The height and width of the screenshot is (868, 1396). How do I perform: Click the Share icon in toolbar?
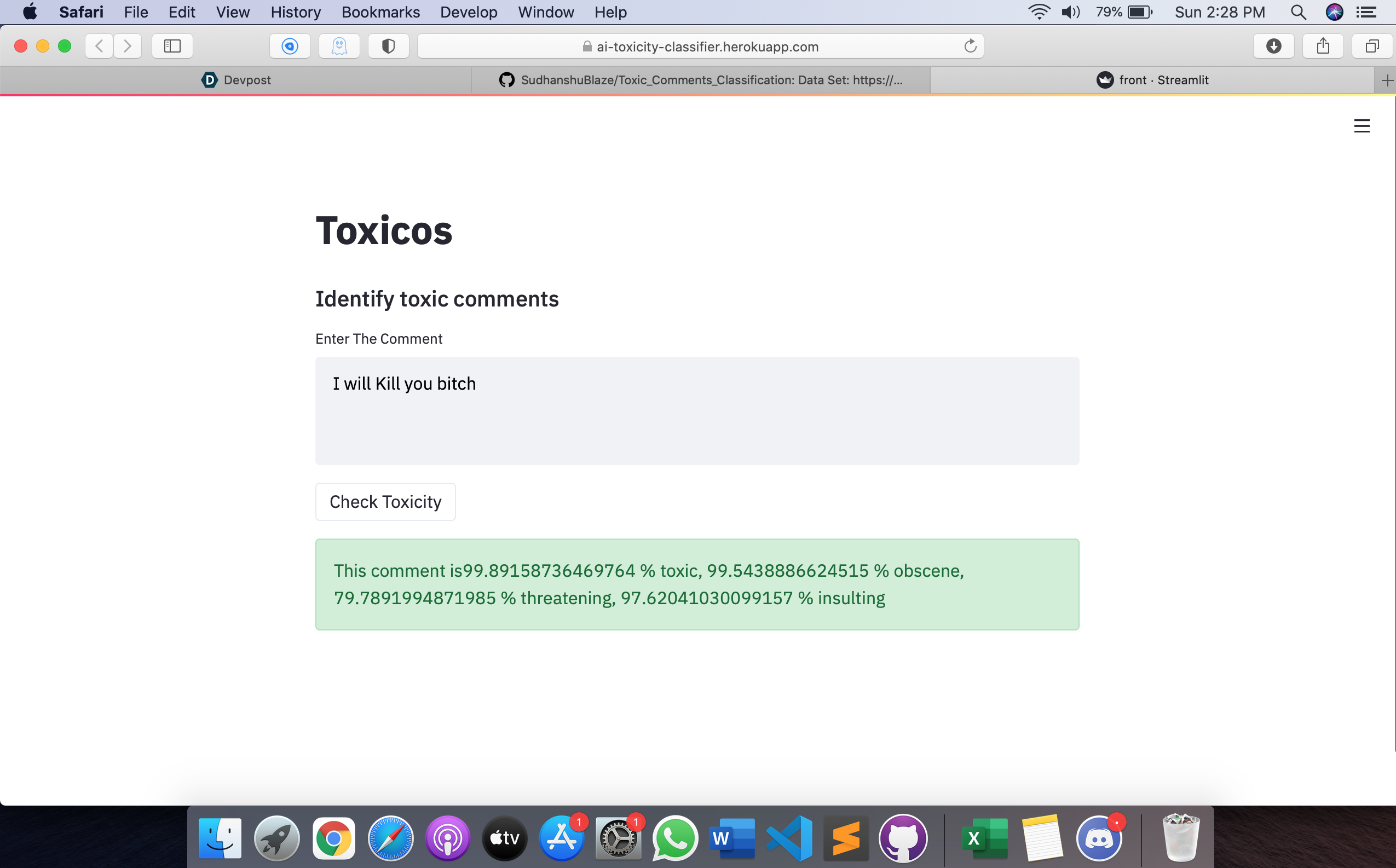click(x=1323, y=46)
